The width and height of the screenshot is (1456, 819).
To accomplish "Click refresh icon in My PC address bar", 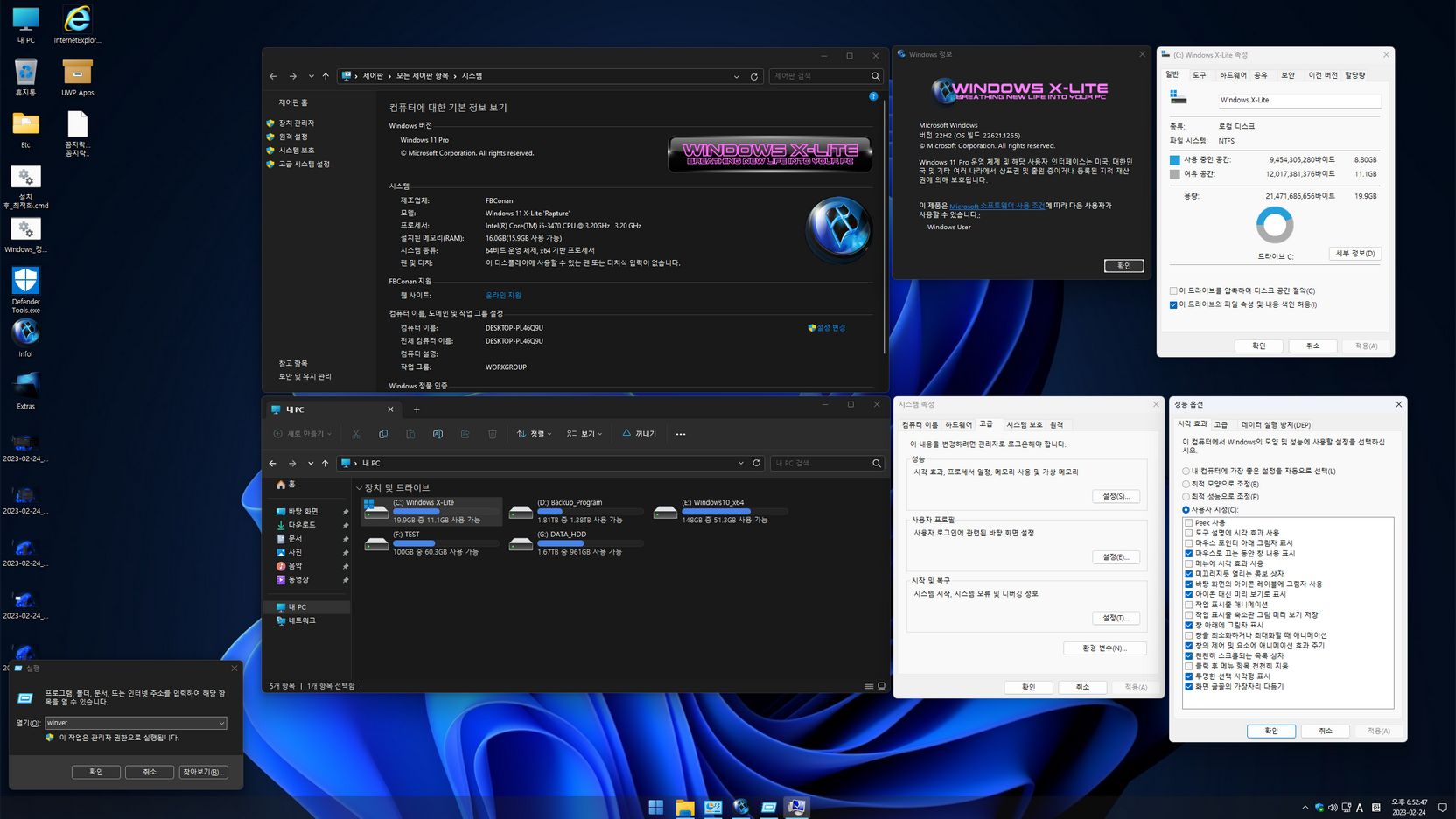I will click(757, 463).
